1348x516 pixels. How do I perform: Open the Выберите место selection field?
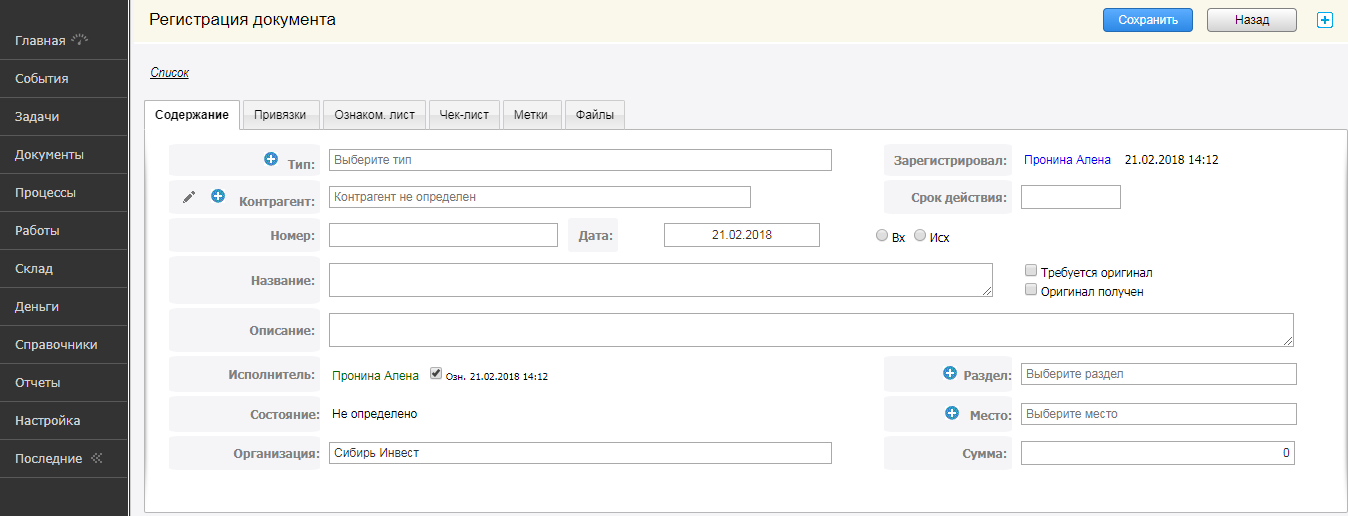pos(1158,414)
